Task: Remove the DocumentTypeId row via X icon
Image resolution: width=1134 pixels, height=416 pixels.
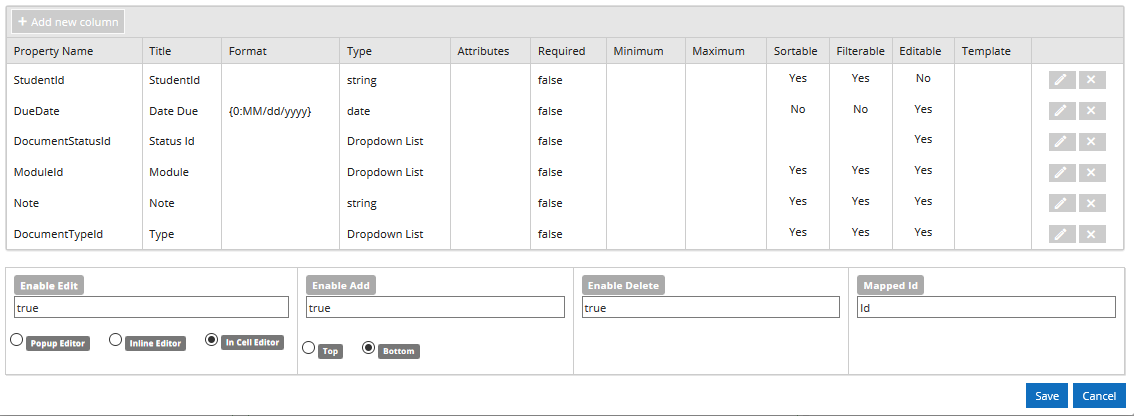Action: [1092, 234]
